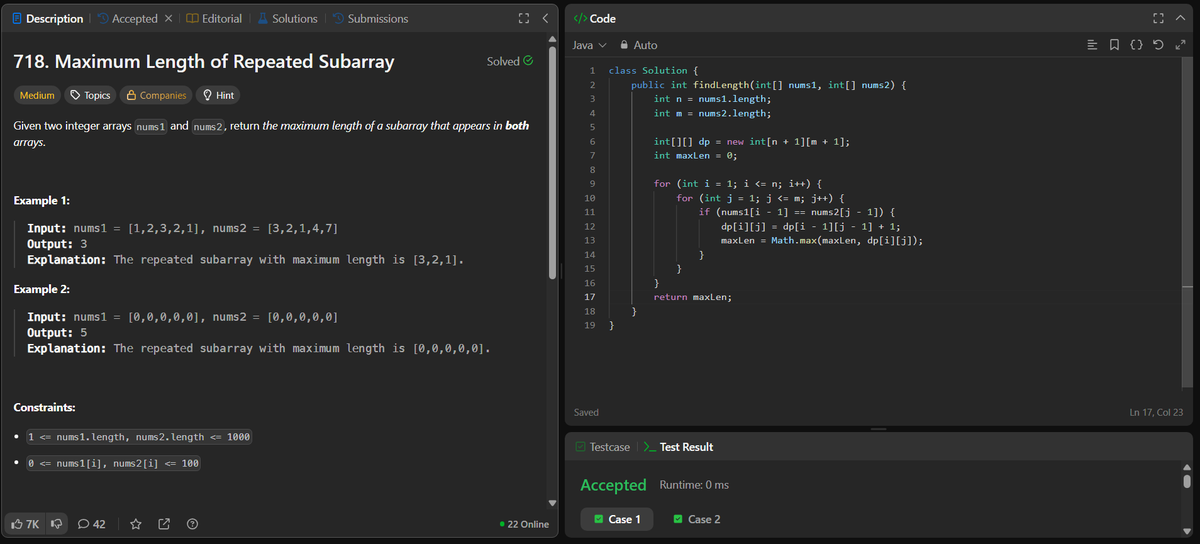Open the Submissions tab
Screen dimensions: 1200x544
369,19
